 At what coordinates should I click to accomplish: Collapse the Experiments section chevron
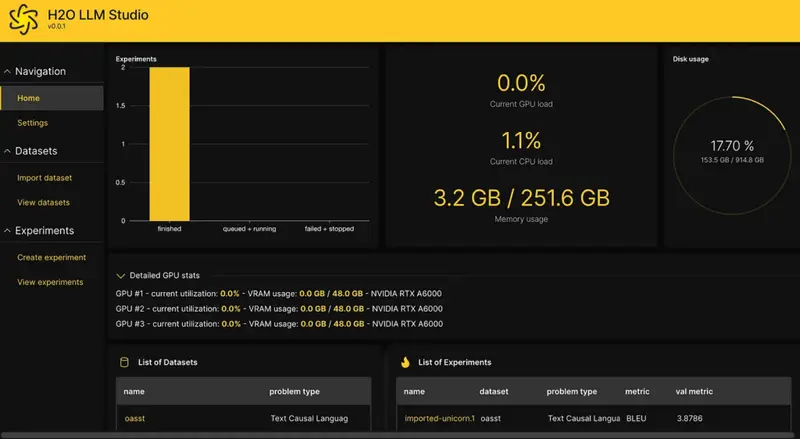[x=7, y=231]
